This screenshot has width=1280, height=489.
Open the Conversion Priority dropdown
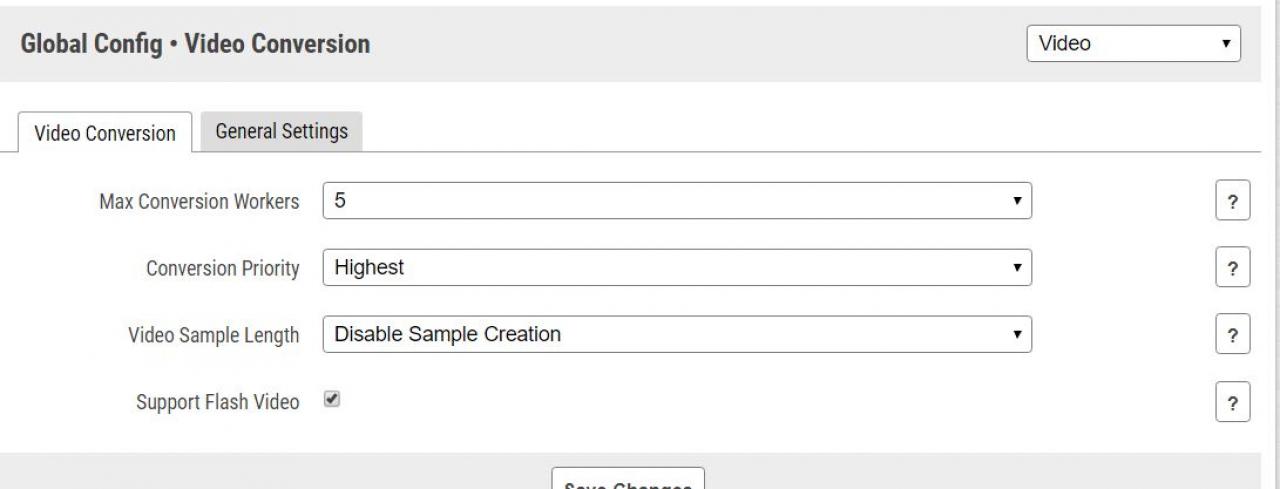click(677, 268)
